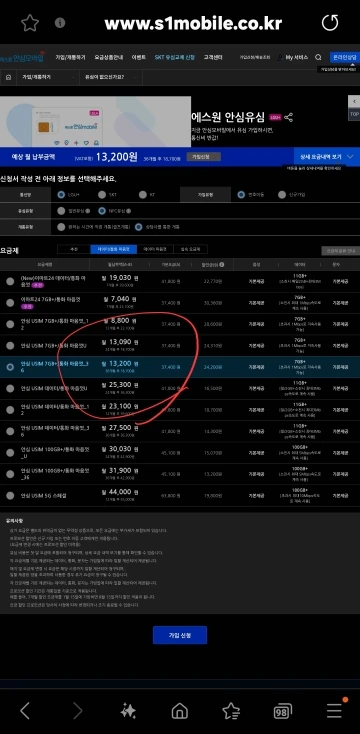
Task: Click the share icon beside 에스원 안심유심
Action: pyautogui.click(x=288, y=117)
